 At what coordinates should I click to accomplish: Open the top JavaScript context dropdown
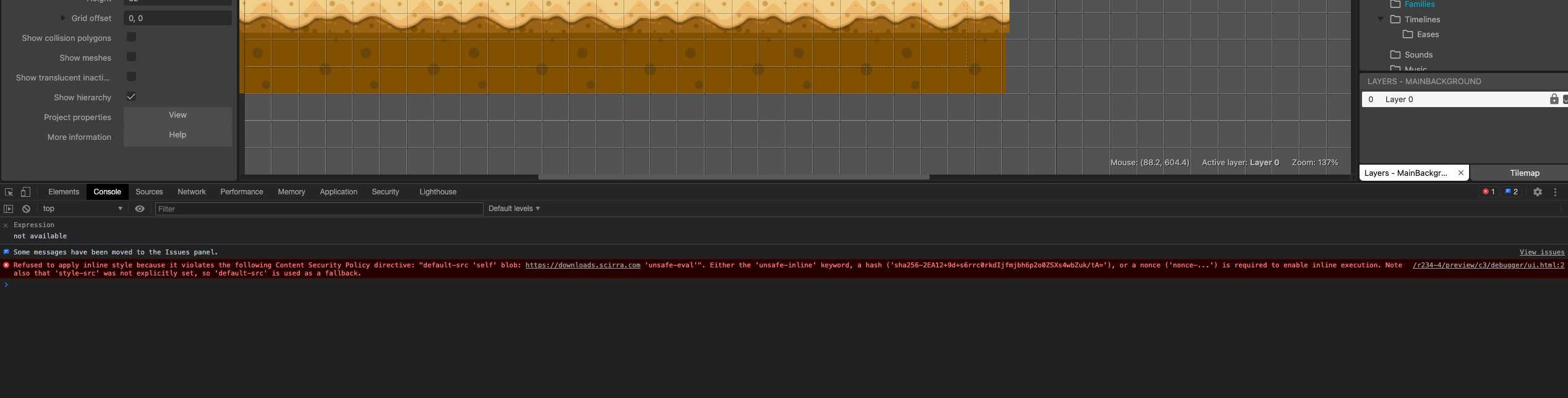click(82, 209)
